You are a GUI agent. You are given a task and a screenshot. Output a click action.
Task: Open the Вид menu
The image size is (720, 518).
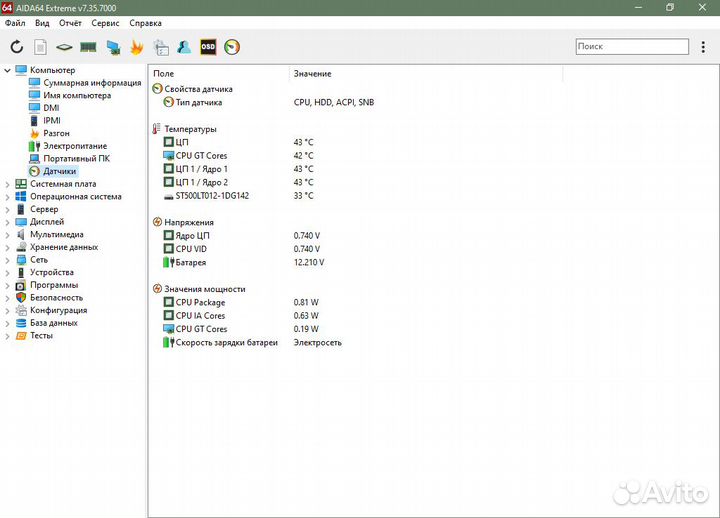tap(42, 23)
